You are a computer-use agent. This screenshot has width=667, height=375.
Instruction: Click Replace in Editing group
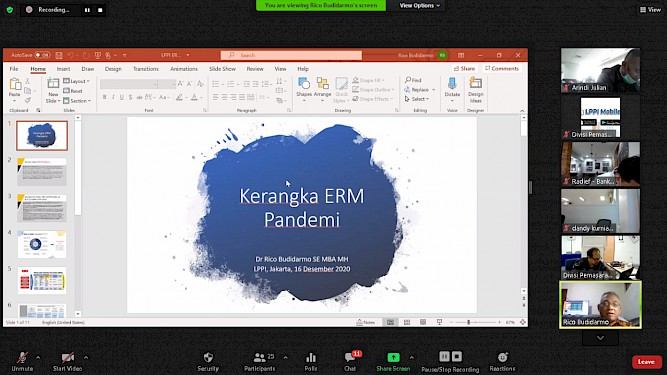click(x=419, y=90)
